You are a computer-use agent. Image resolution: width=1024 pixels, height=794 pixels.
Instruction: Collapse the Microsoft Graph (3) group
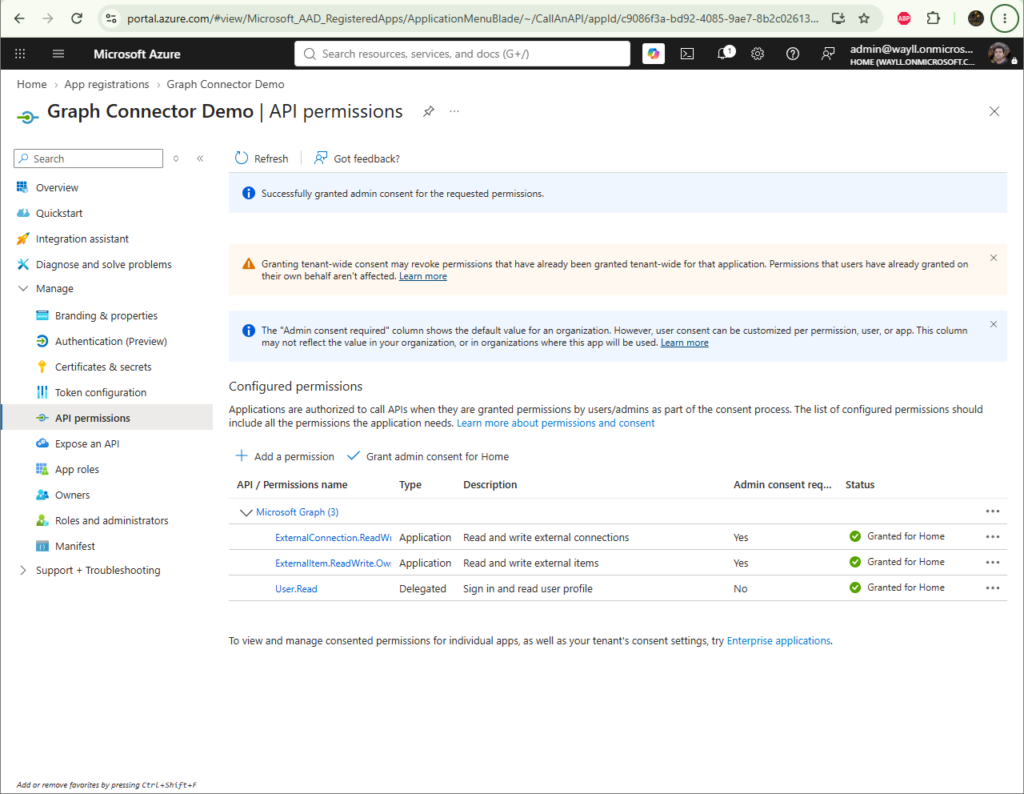pos(246,513)
